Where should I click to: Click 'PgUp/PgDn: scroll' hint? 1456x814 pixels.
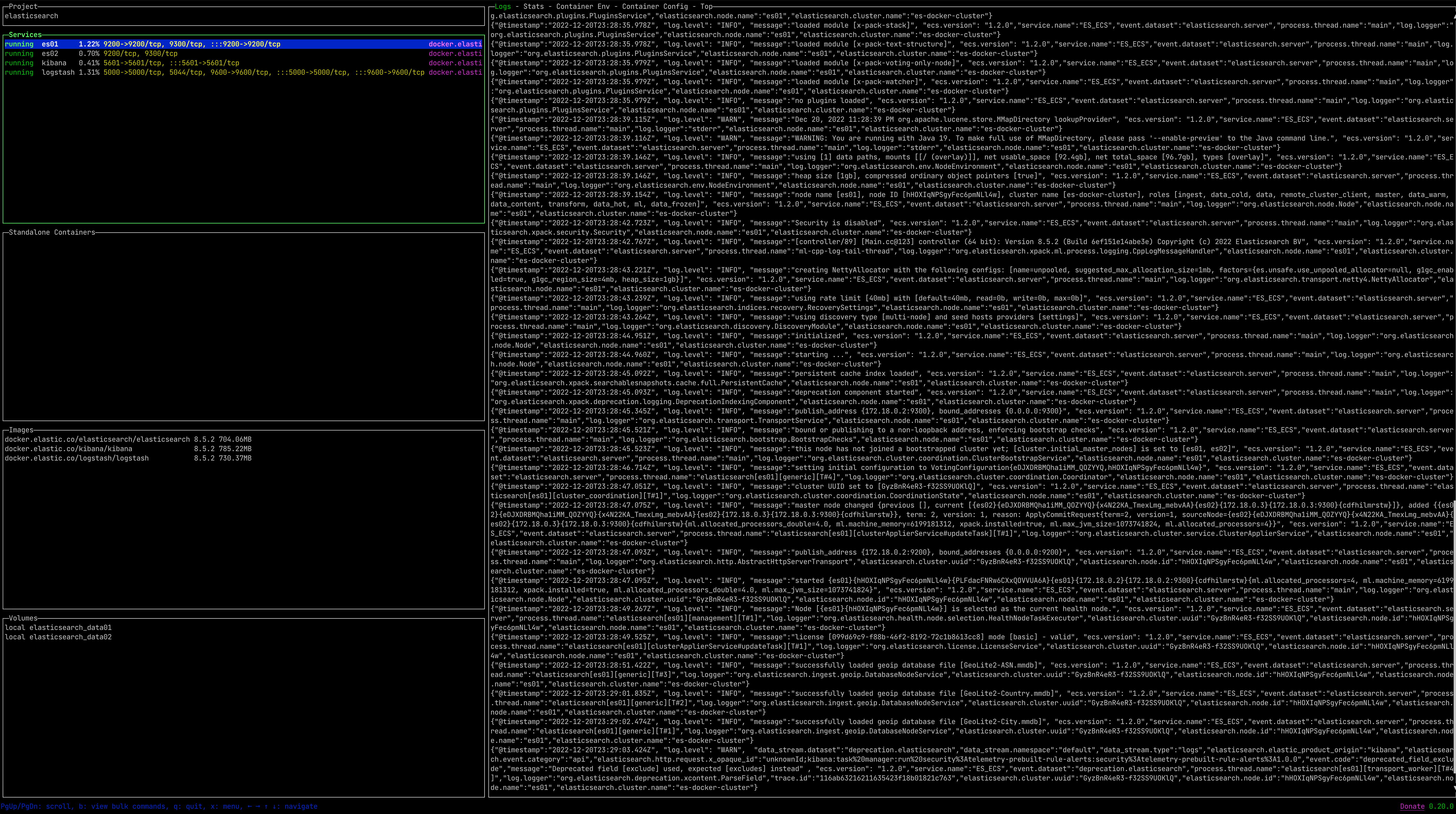[x=37, y=807]
